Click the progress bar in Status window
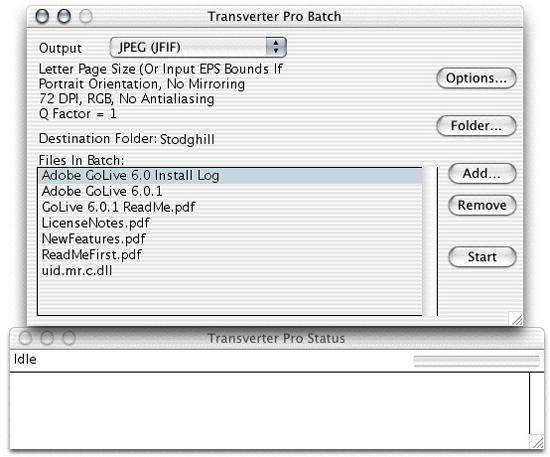Screen dimensions: 550x457 point(476,361)
